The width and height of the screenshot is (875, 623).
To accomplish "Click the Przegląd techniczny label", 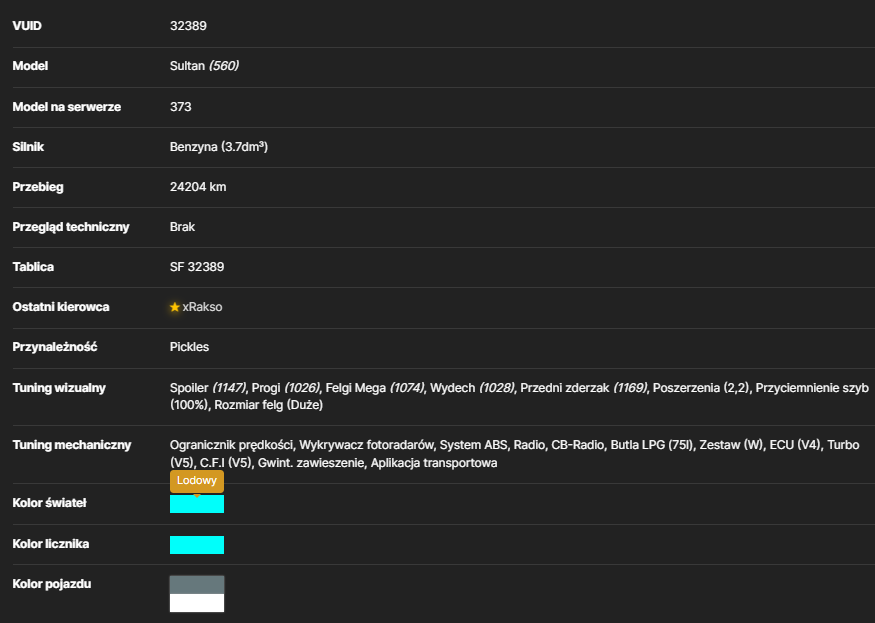I will click(71, 227).
